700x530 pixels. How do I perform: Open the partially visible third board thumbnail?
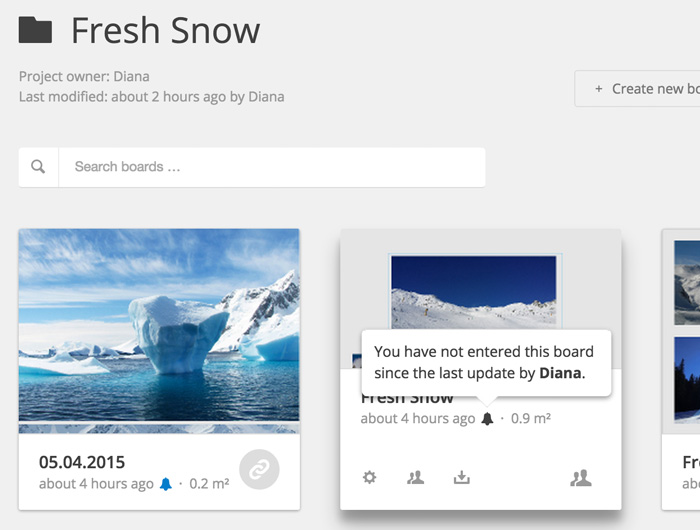point(687,331)
